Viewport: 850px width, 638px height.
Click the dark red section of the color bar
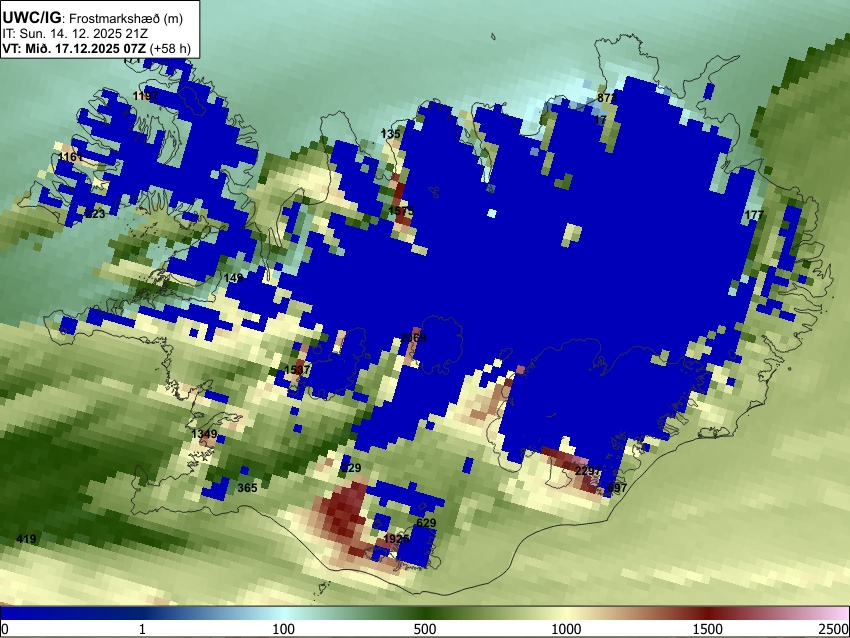[708, 614]
